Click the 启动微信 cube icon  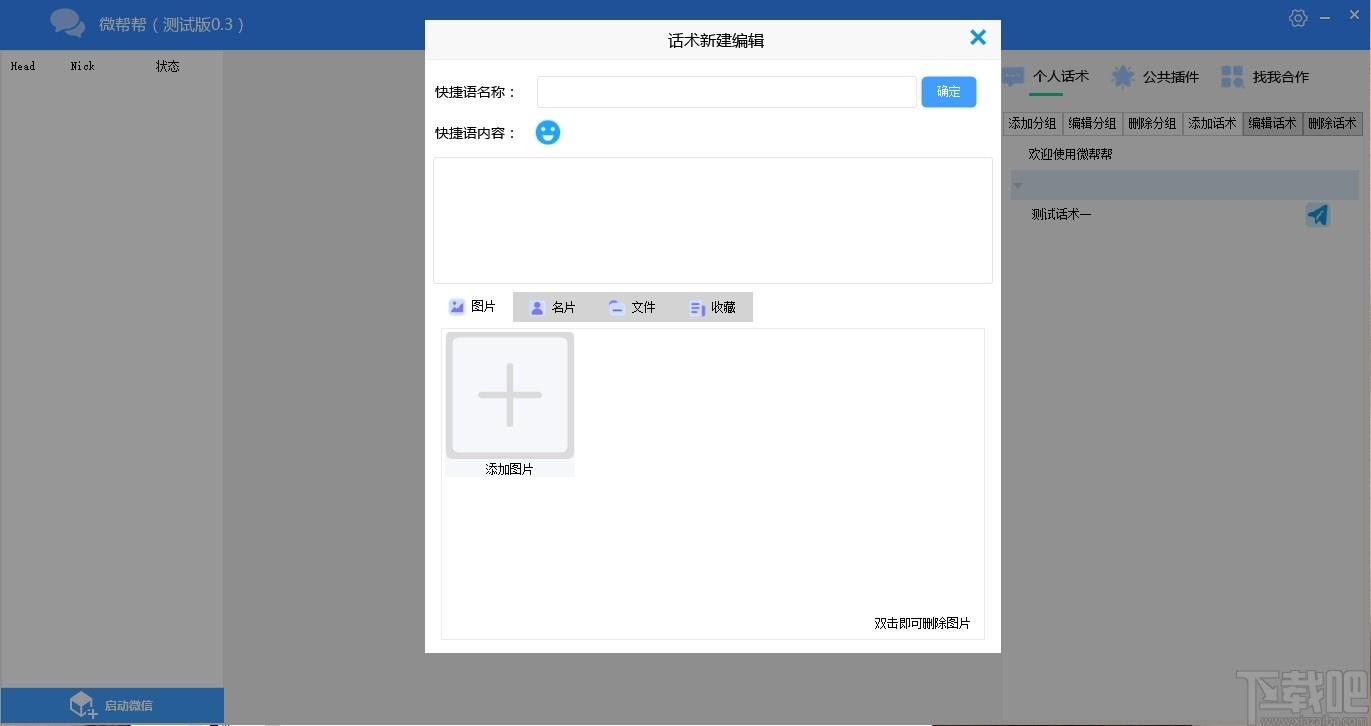(x=82, y=705)
